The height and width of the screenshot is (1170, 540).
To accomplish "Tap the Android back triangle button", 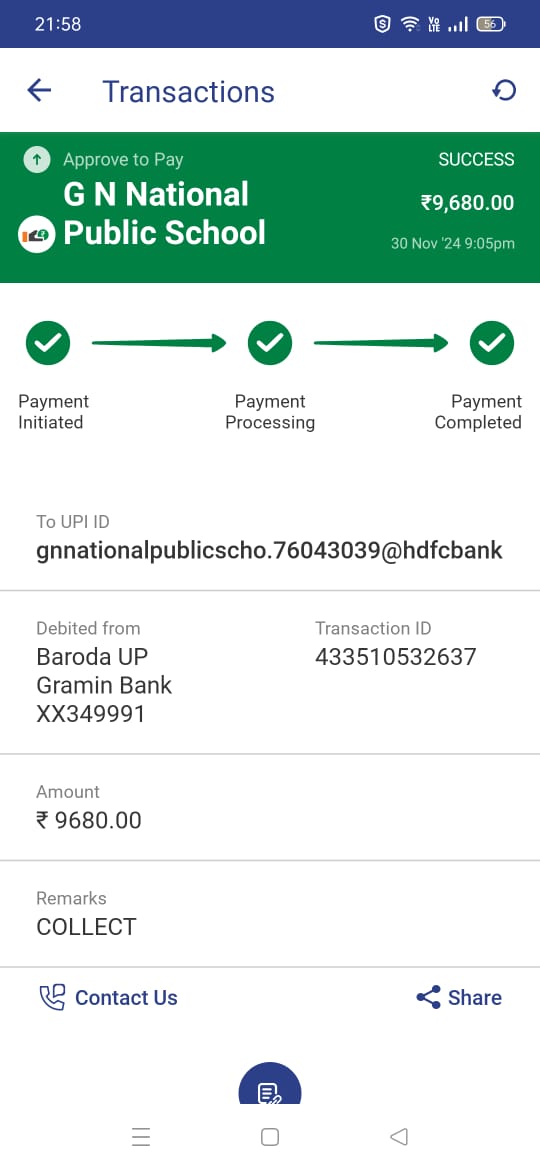I will click(x=399, y=1136).
